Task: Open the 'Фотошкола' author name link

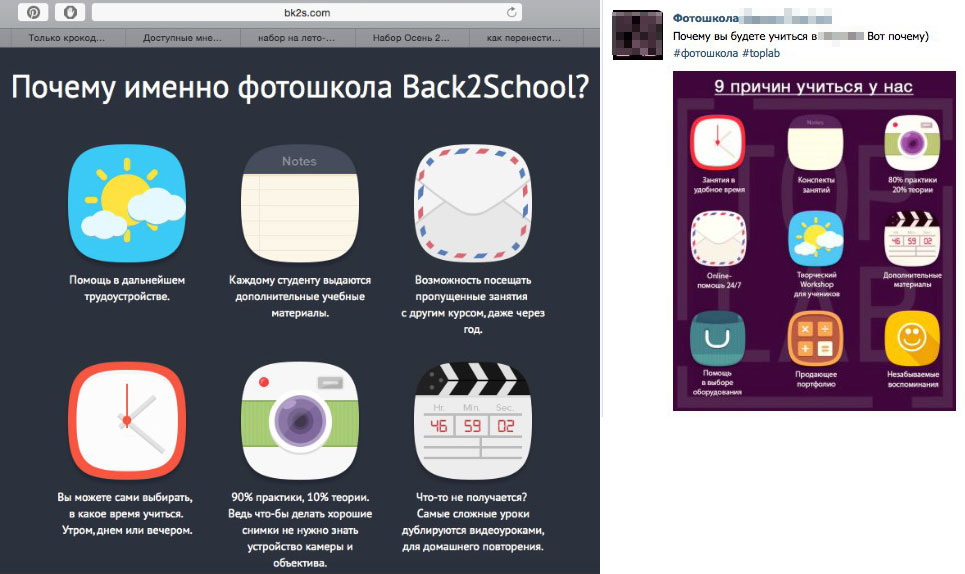Action: point(705,18)
